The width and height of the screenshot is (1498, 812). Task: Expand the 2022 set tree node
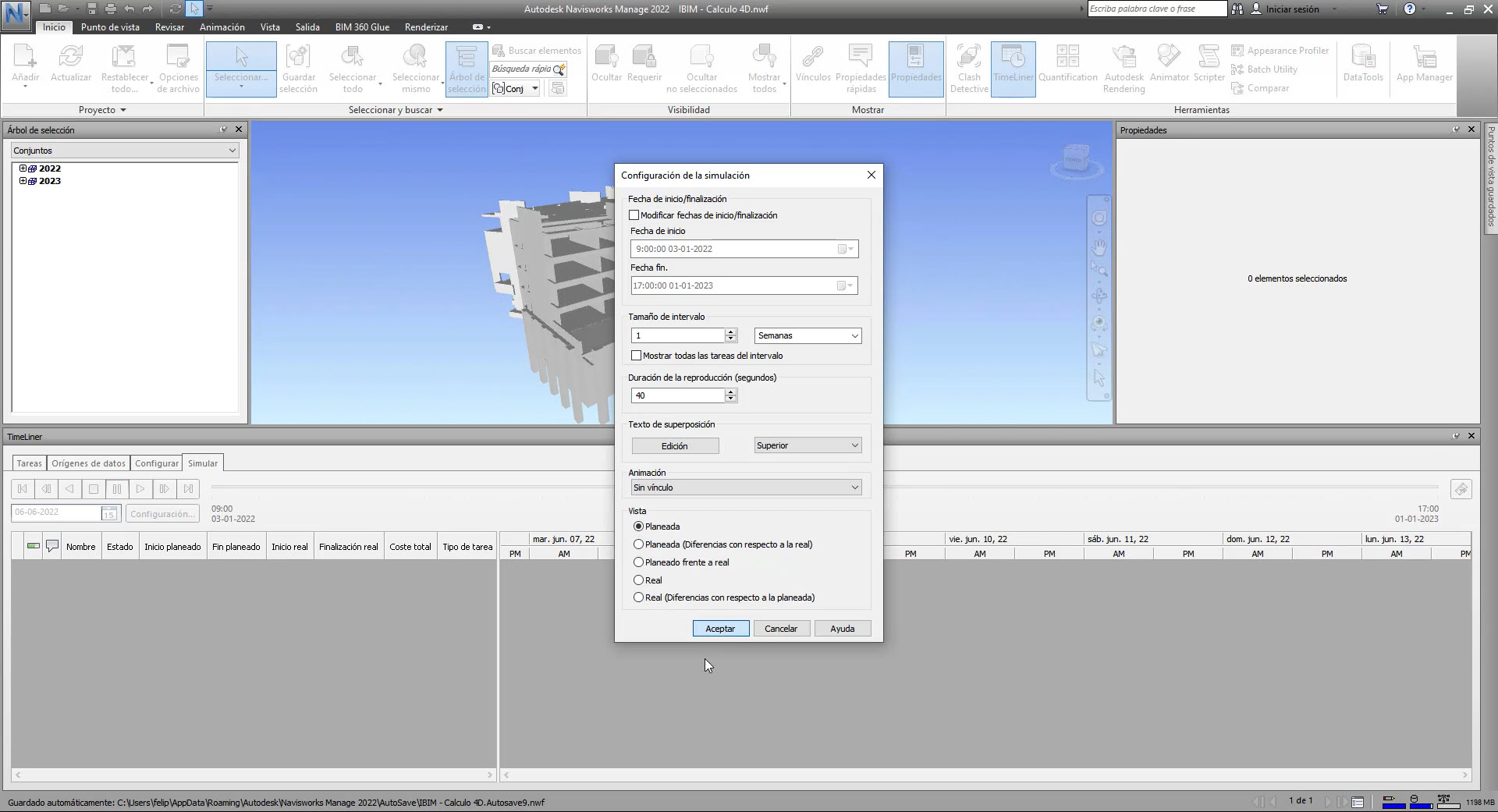pos(23,168)
